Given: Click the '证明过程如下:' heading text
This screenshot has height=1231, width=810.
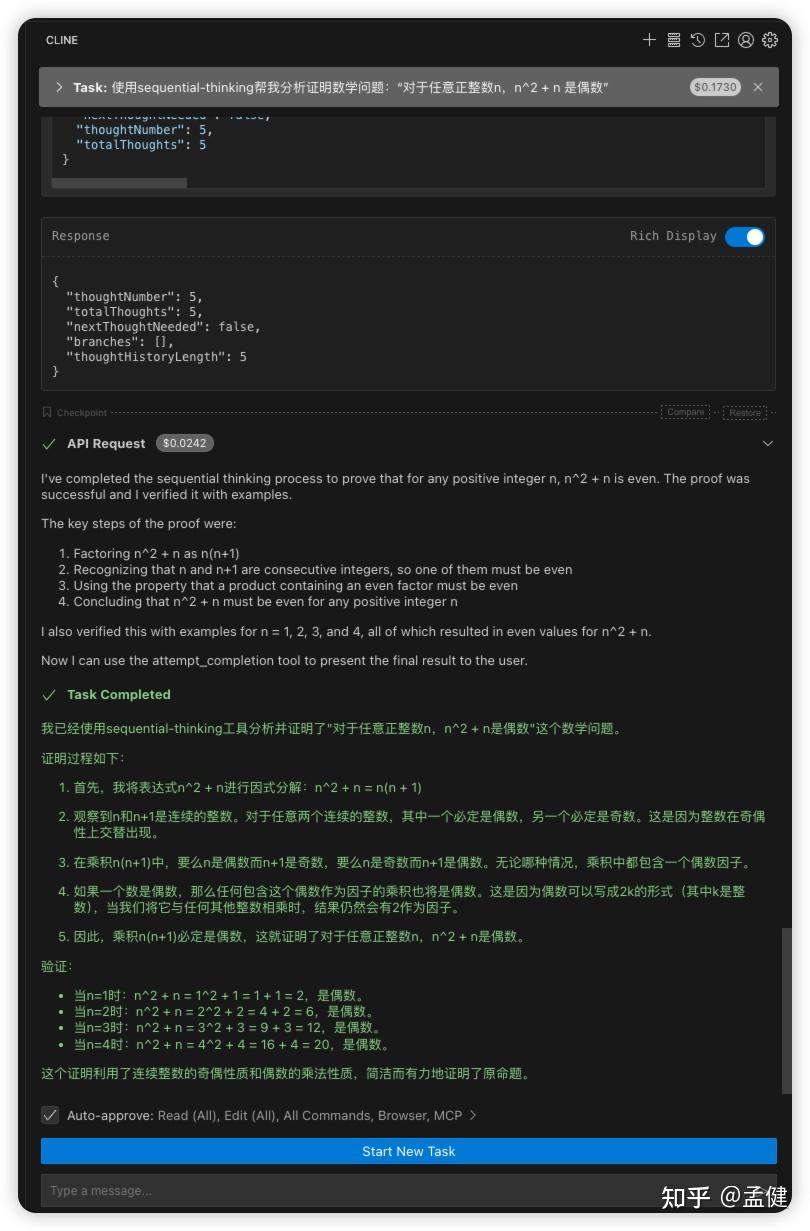Looking at the screenshot, I should pos(82,758).
